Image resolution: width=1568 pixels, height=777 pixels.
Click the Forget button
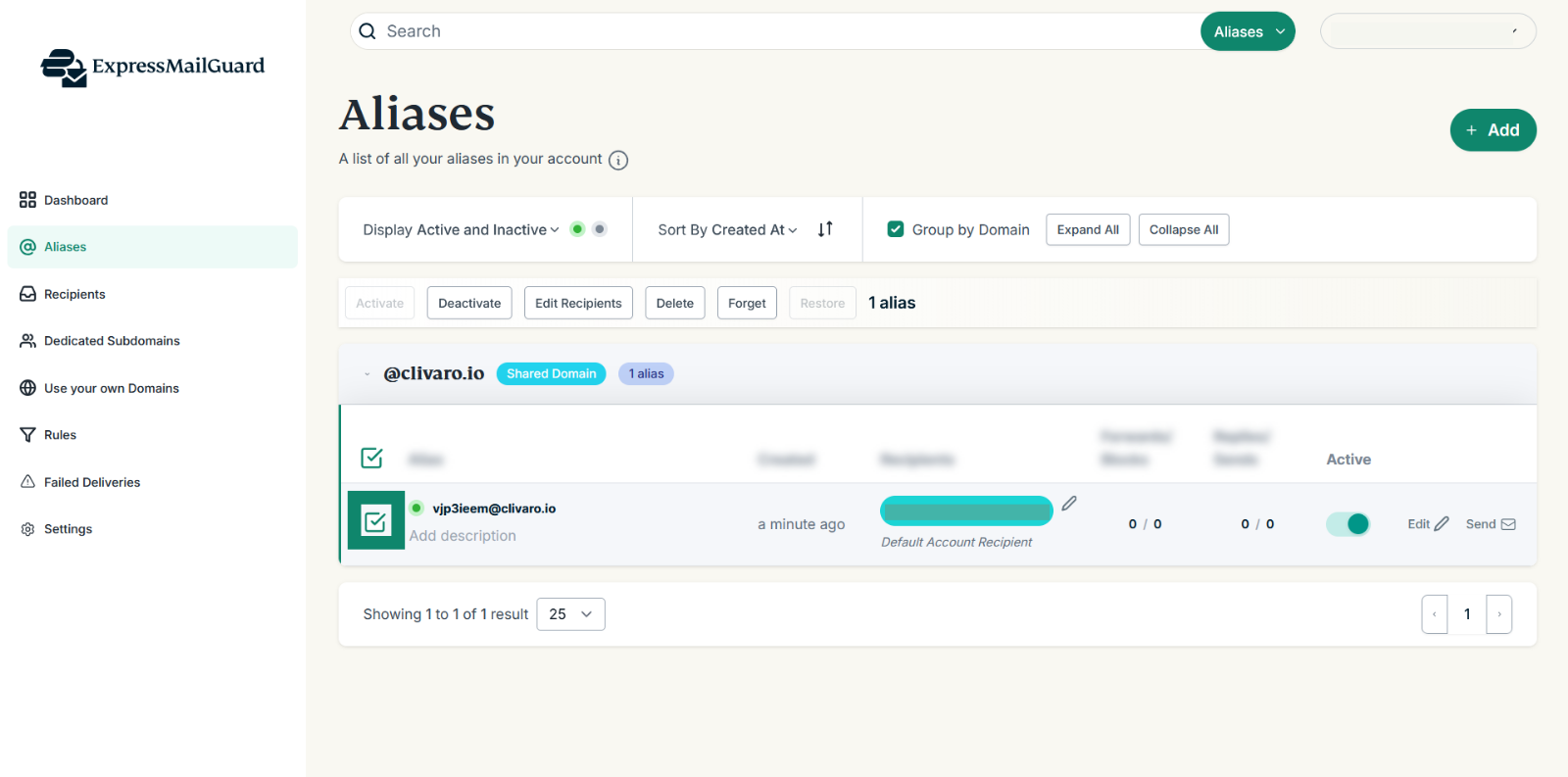(x=747, y=303)
